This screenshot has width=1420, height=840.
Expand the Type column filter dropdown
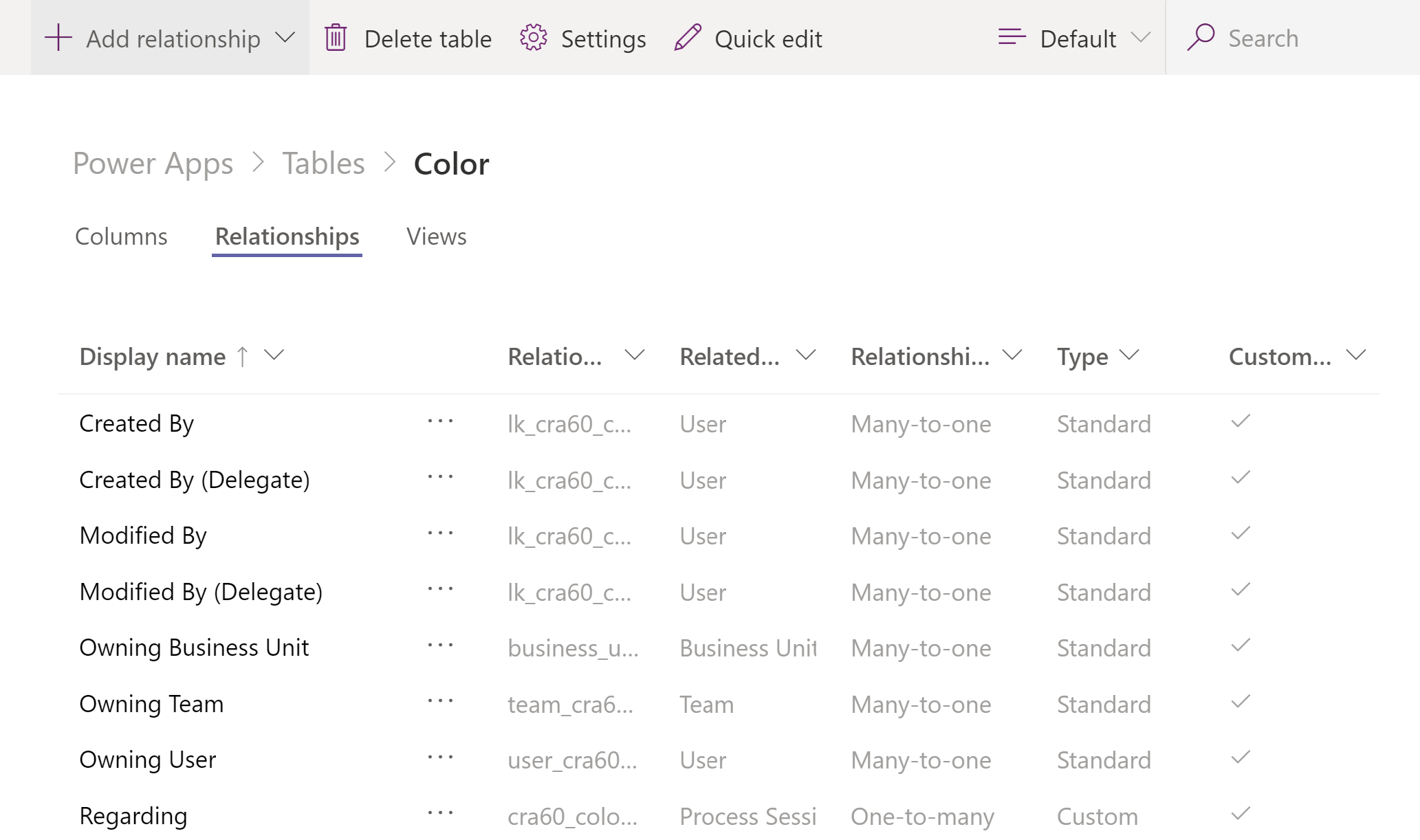1130,357
